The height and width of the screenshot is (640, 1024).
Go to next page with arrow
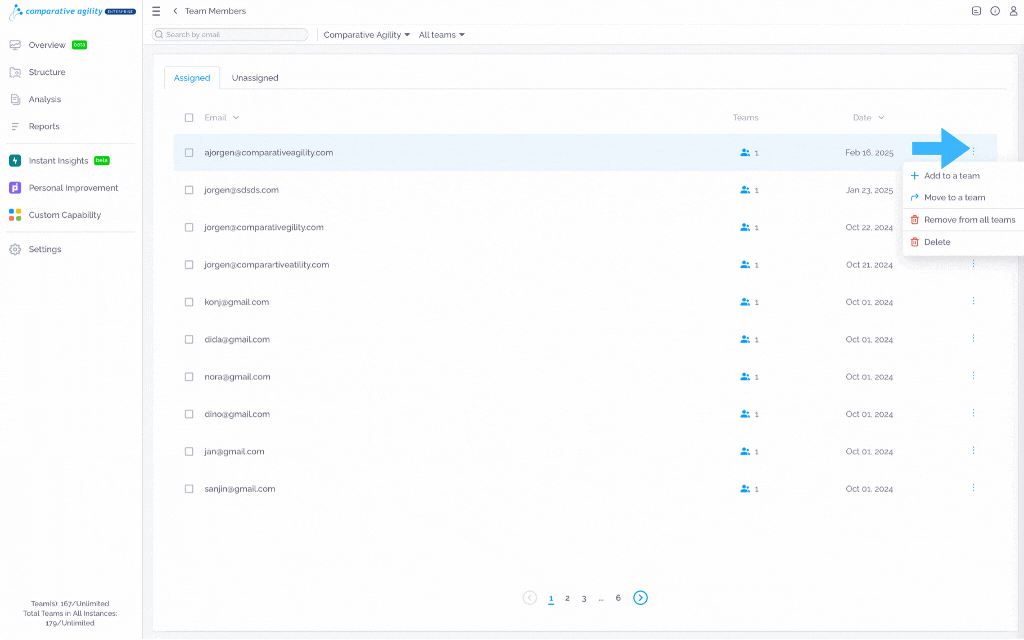[641, 598]
